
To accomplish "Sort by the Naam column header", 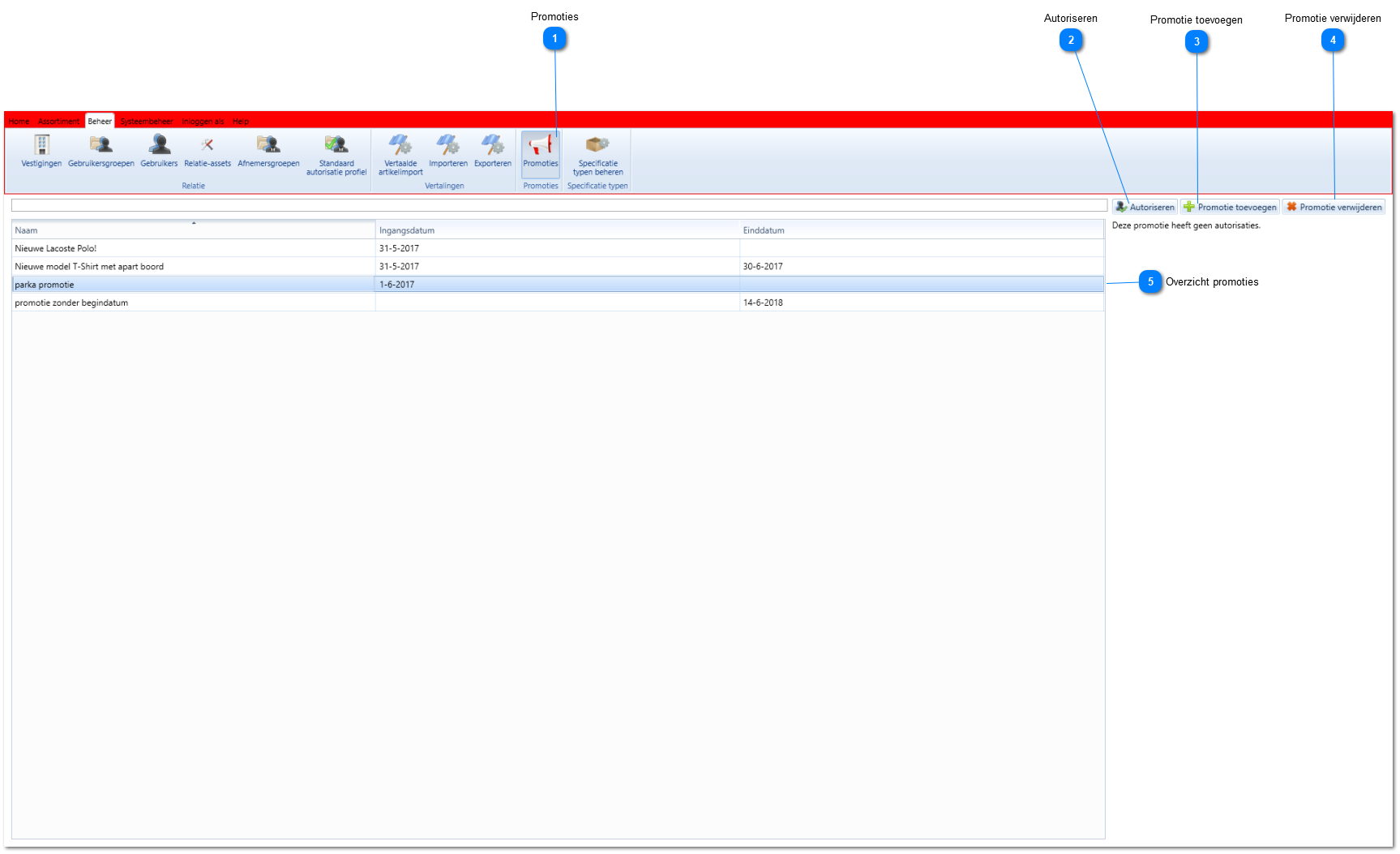I will 193,230.
